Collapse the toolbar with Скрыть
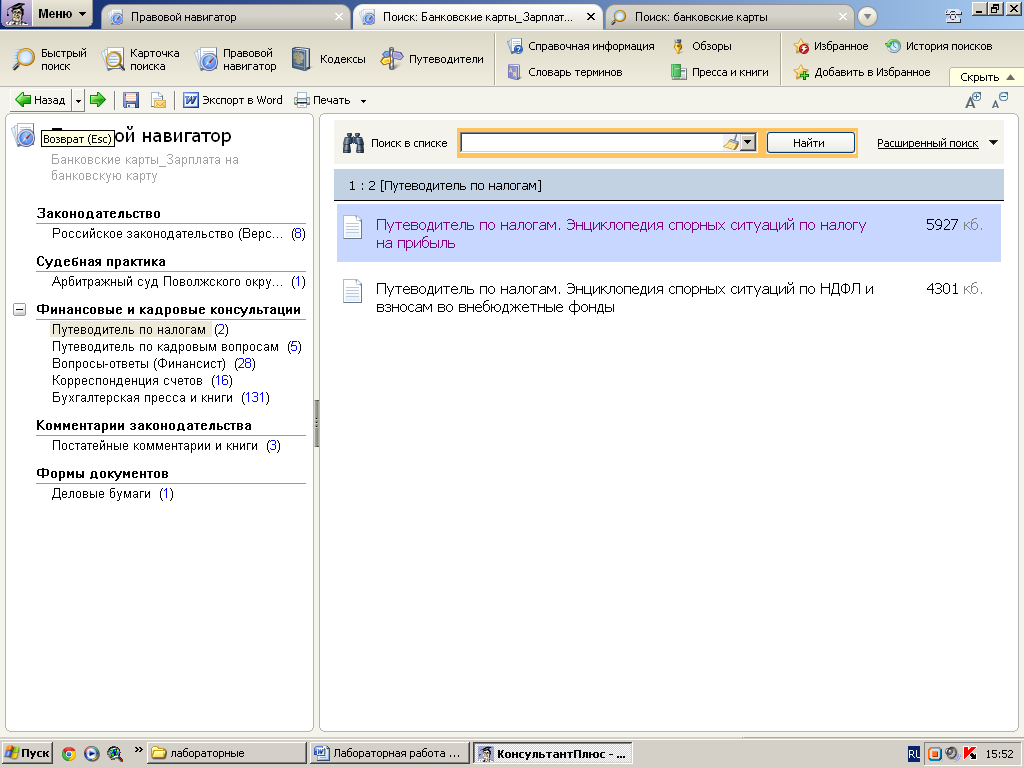The height and width of the screenshot is (768, 1024). pos(987,77)
